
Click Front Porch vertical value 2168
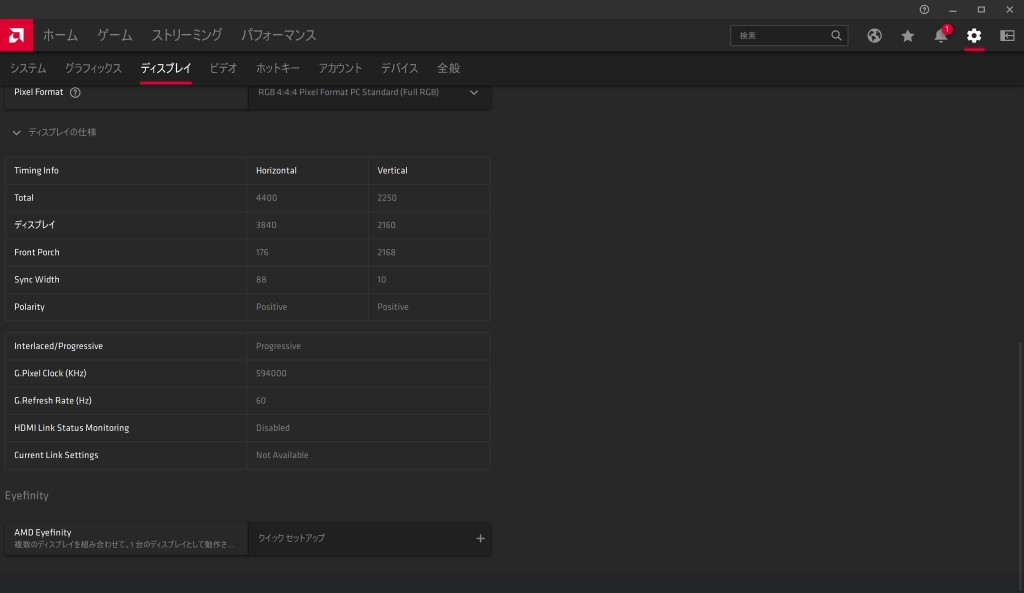386,252
